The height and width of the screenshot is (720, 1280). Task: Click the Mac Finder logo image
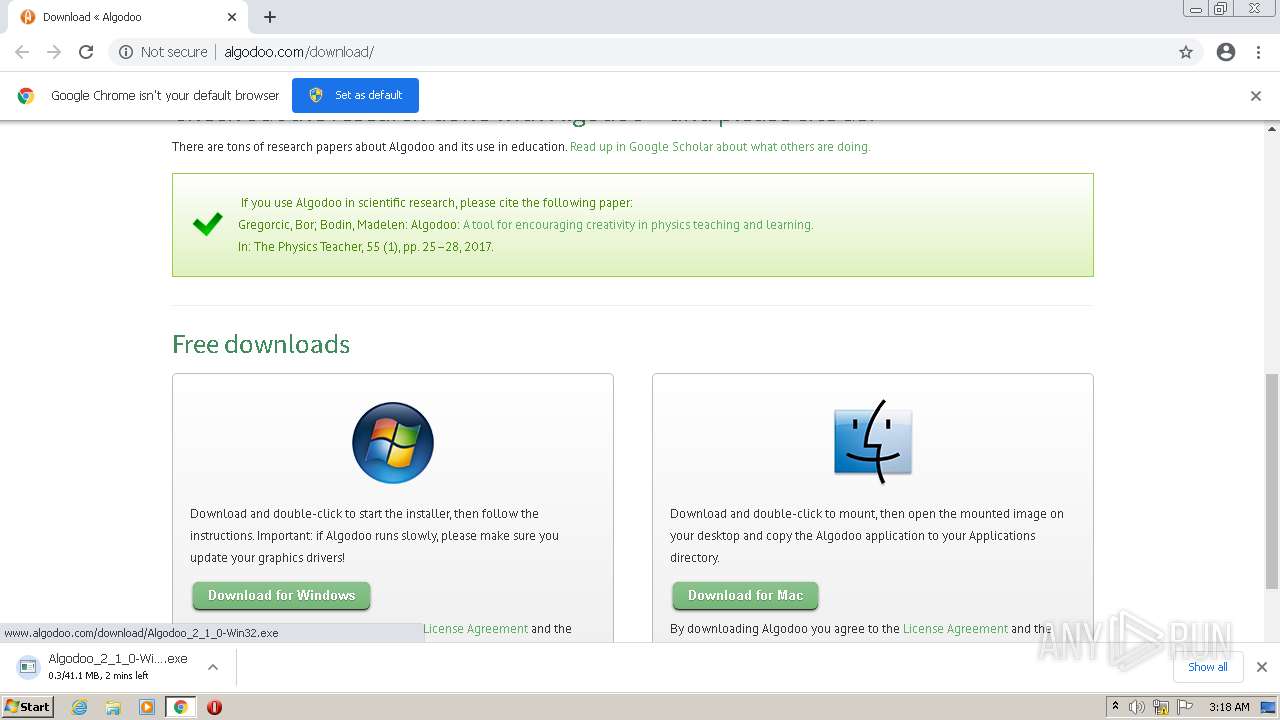(x=873, y=442)
